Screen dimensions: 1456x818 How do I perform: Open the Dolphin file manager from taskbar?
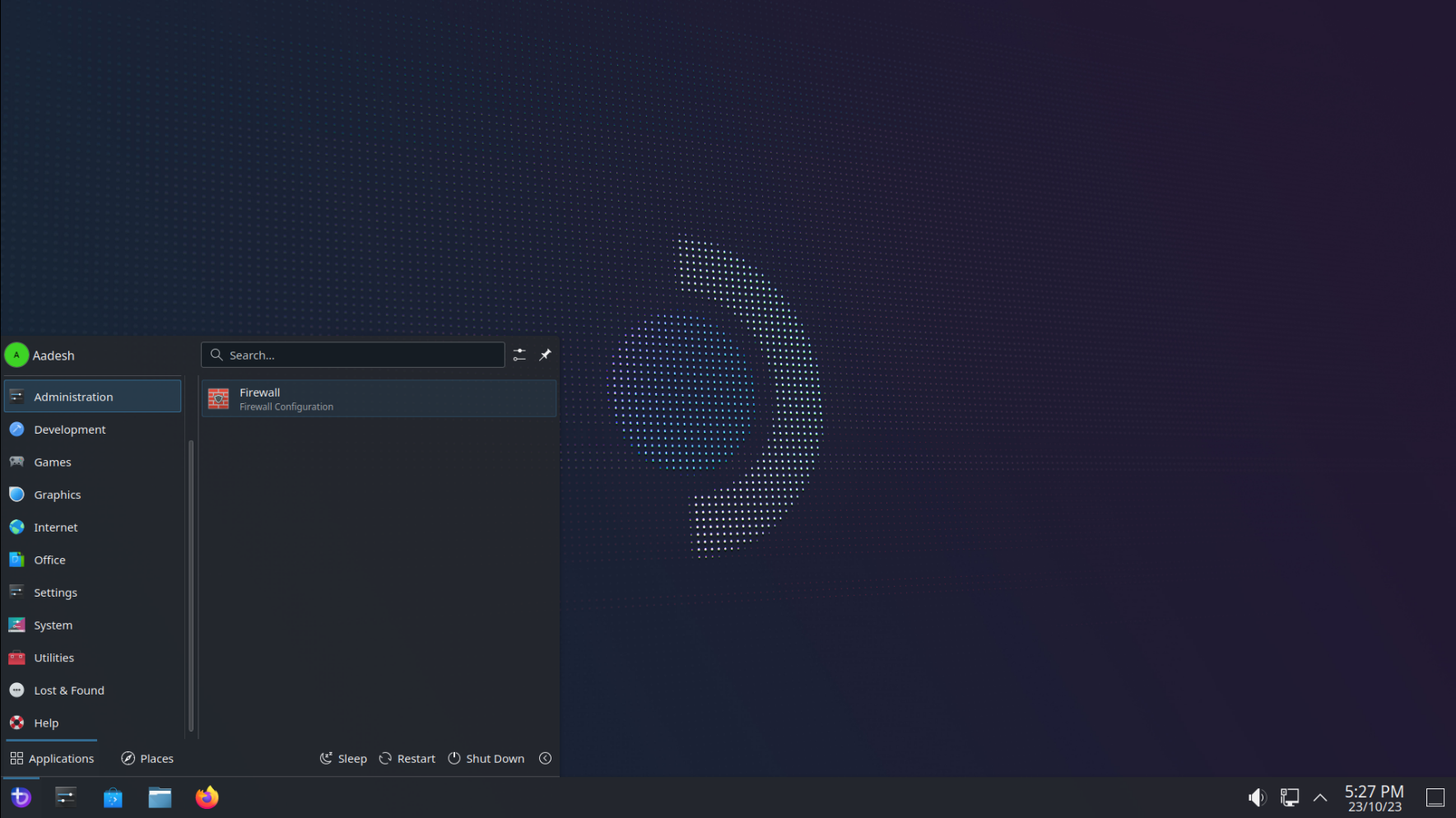[160, 797]
